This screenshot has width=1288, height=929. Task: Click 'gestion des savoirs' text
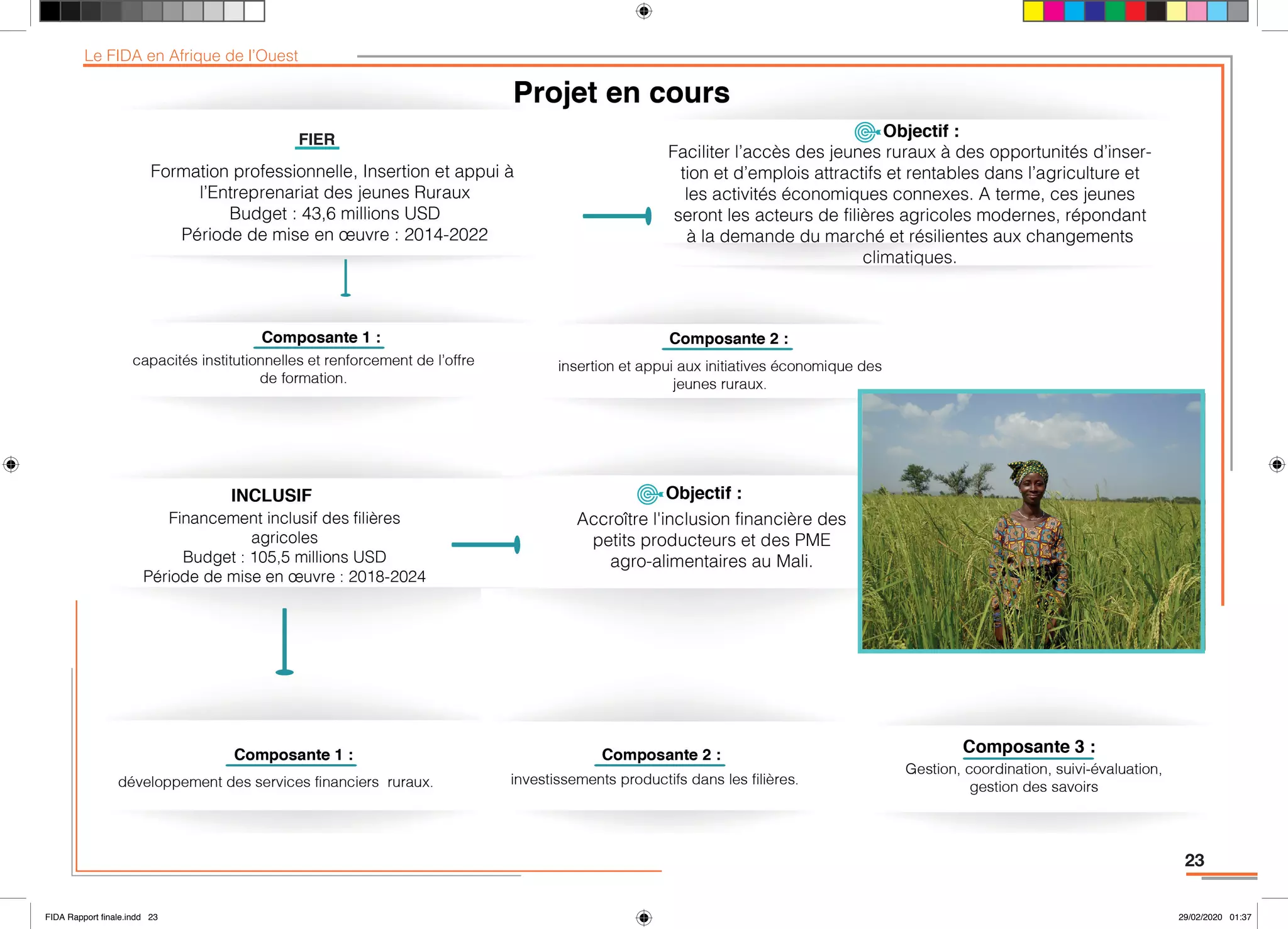(1033, 787)
